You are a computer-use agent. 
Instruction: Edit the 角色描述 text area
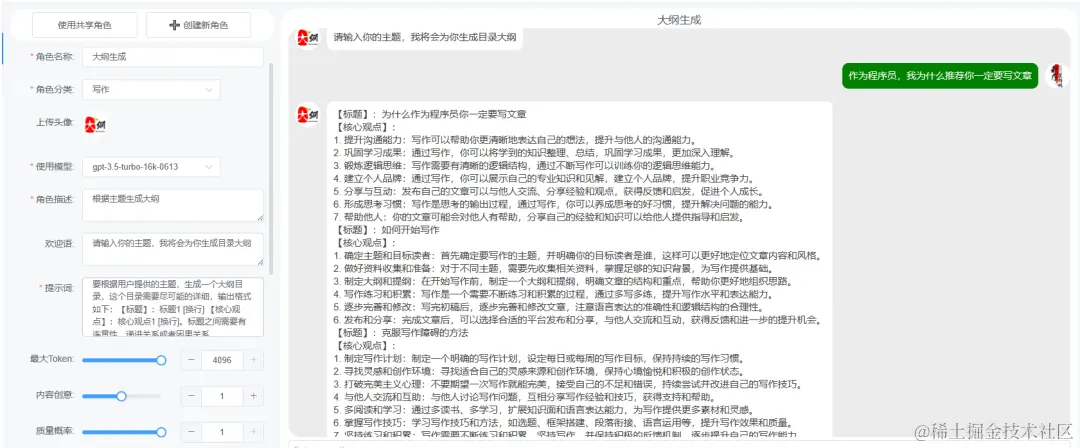click(x=172, y=205)
